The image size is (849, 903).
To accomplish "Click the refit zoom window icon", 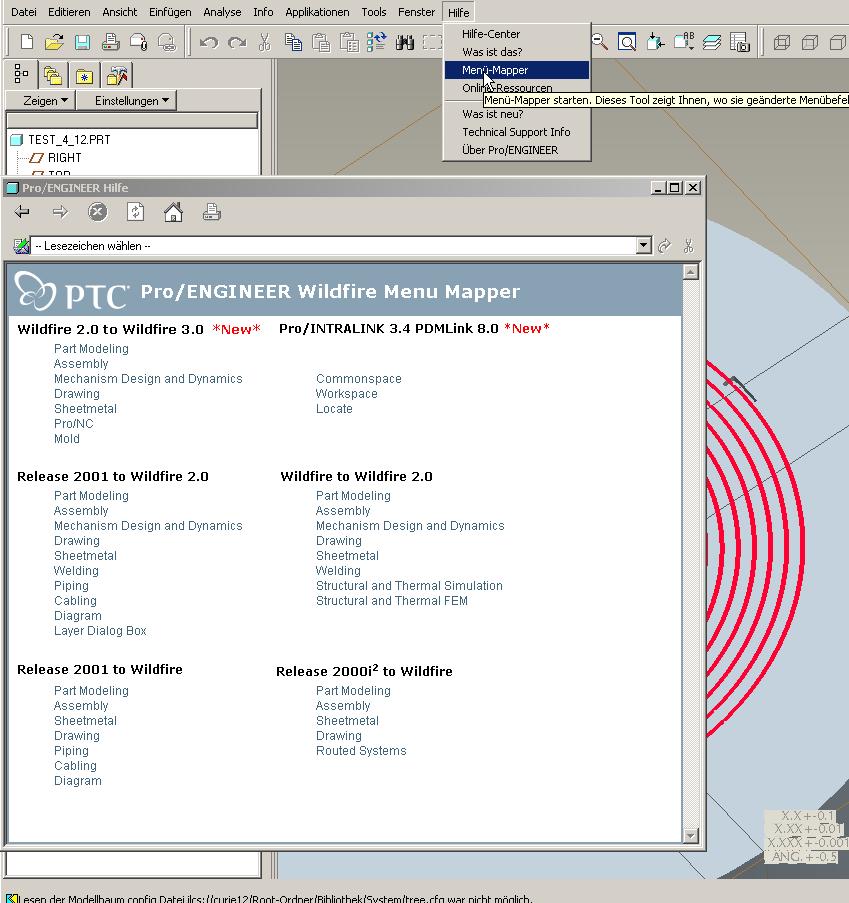I will [x=627, y=42].
